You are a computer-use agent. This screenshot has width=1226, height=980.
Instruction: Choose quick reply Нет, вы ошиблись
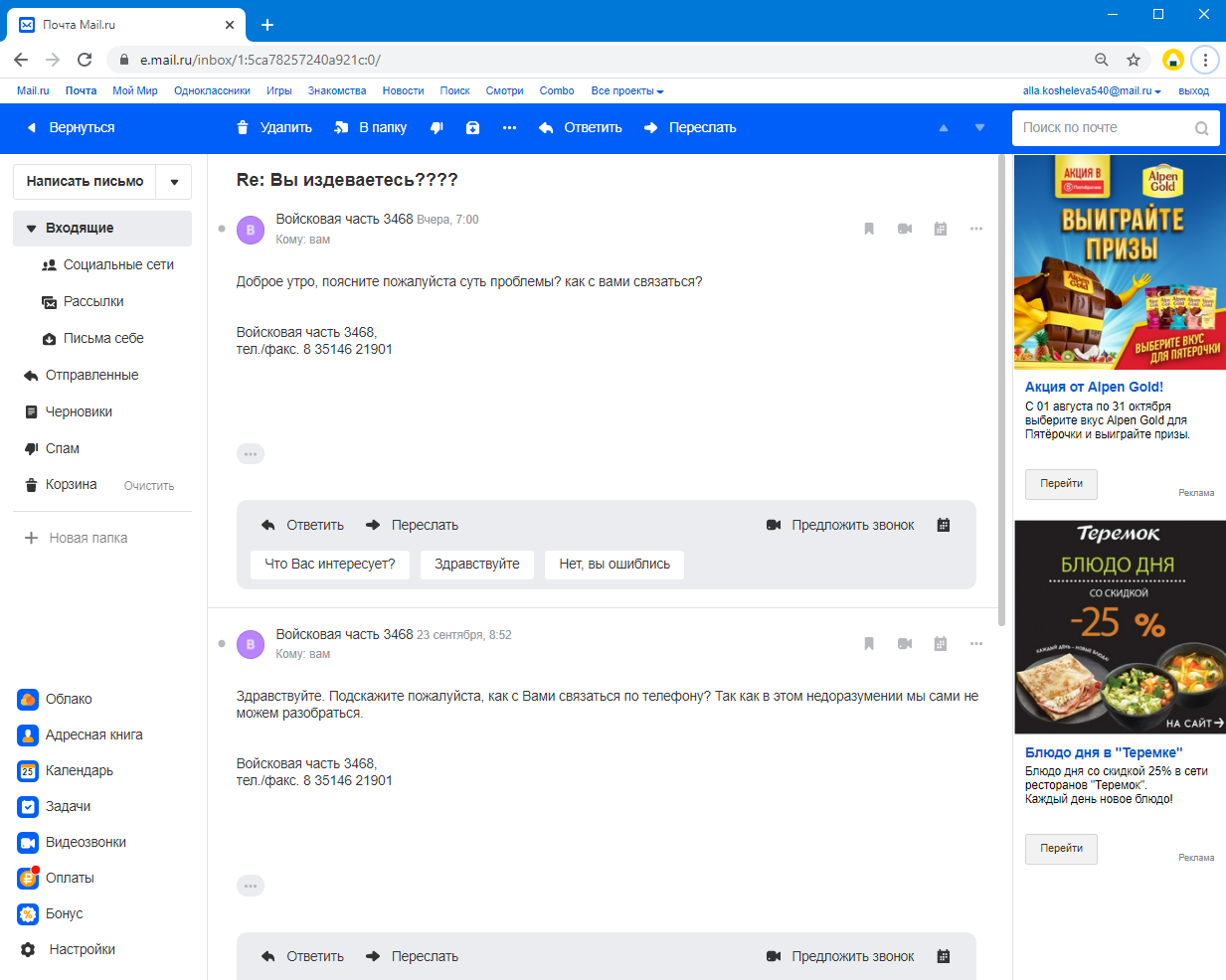(x=614, y=565)
